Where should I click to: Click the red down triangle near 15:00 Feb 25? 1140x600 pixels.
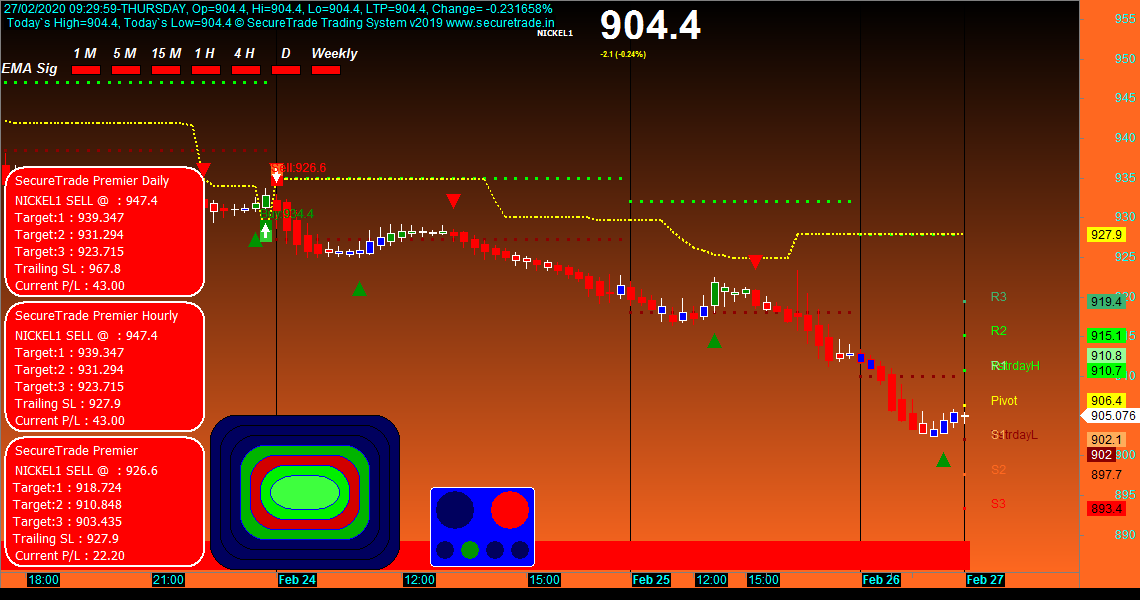point(755,261)
